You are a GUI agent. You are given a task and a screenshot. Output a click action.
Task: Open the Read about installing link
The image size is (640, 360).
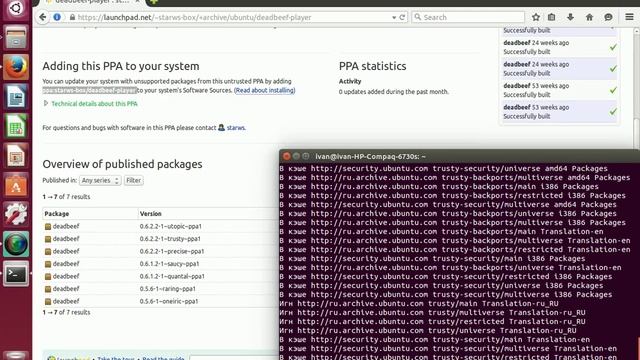click(x=265, y=90)
